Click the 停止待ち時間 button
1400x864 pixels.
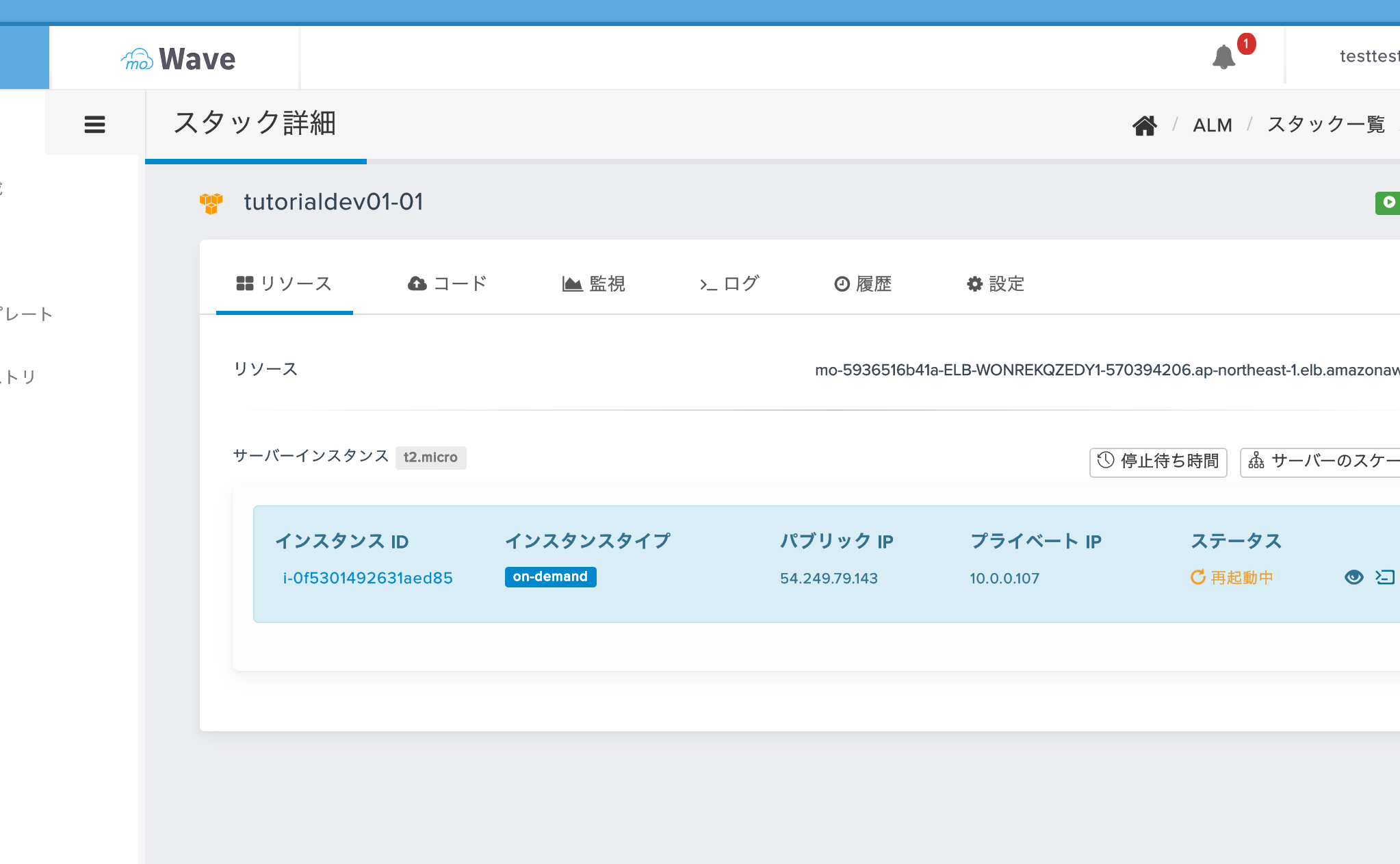click(1158, 461)
